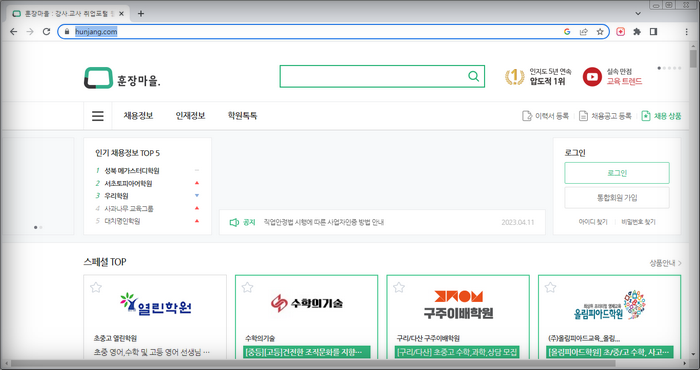Favorite the 올림피아드학원 card star
Image resolution: width=700 pixels, height=370 pixels.
pos(550,287)
